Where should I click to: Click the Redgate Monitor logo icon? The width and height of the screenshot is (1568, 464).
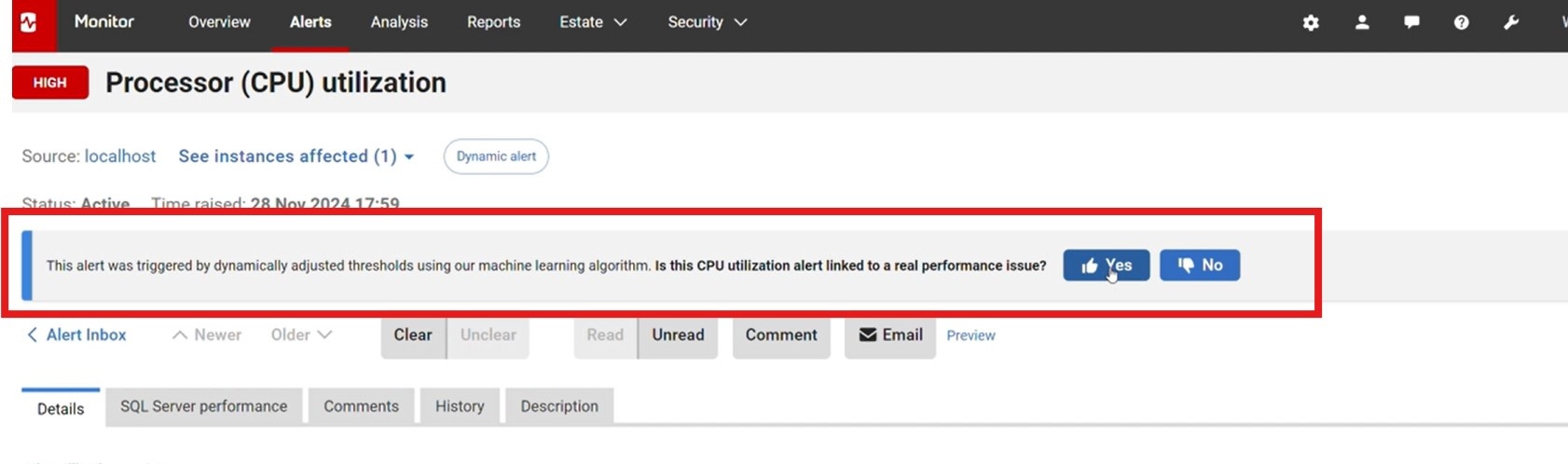pos(30,22)
